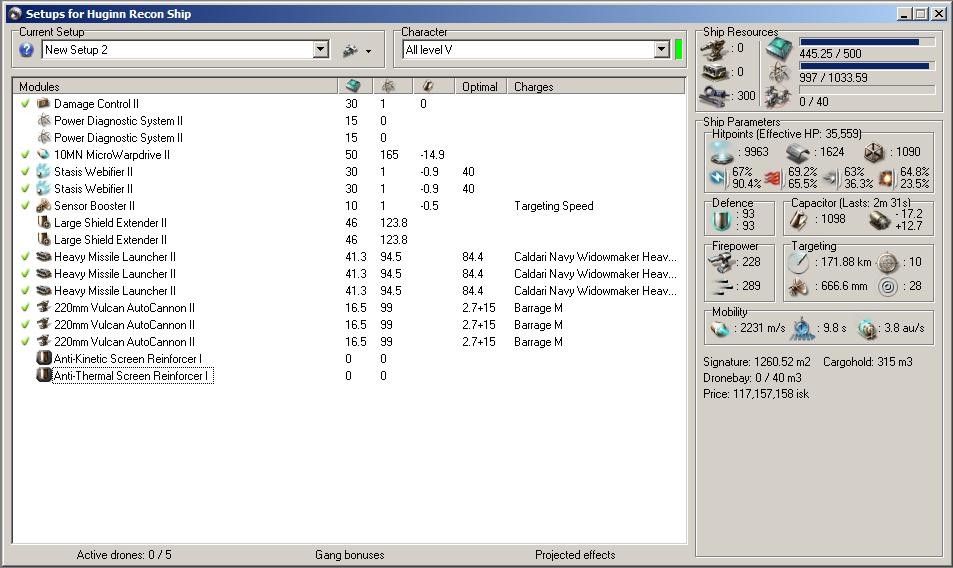The width and height of the screenshot is (953, 568).
Task: Click the powergrid column header icon
Action: pos(388,86)
